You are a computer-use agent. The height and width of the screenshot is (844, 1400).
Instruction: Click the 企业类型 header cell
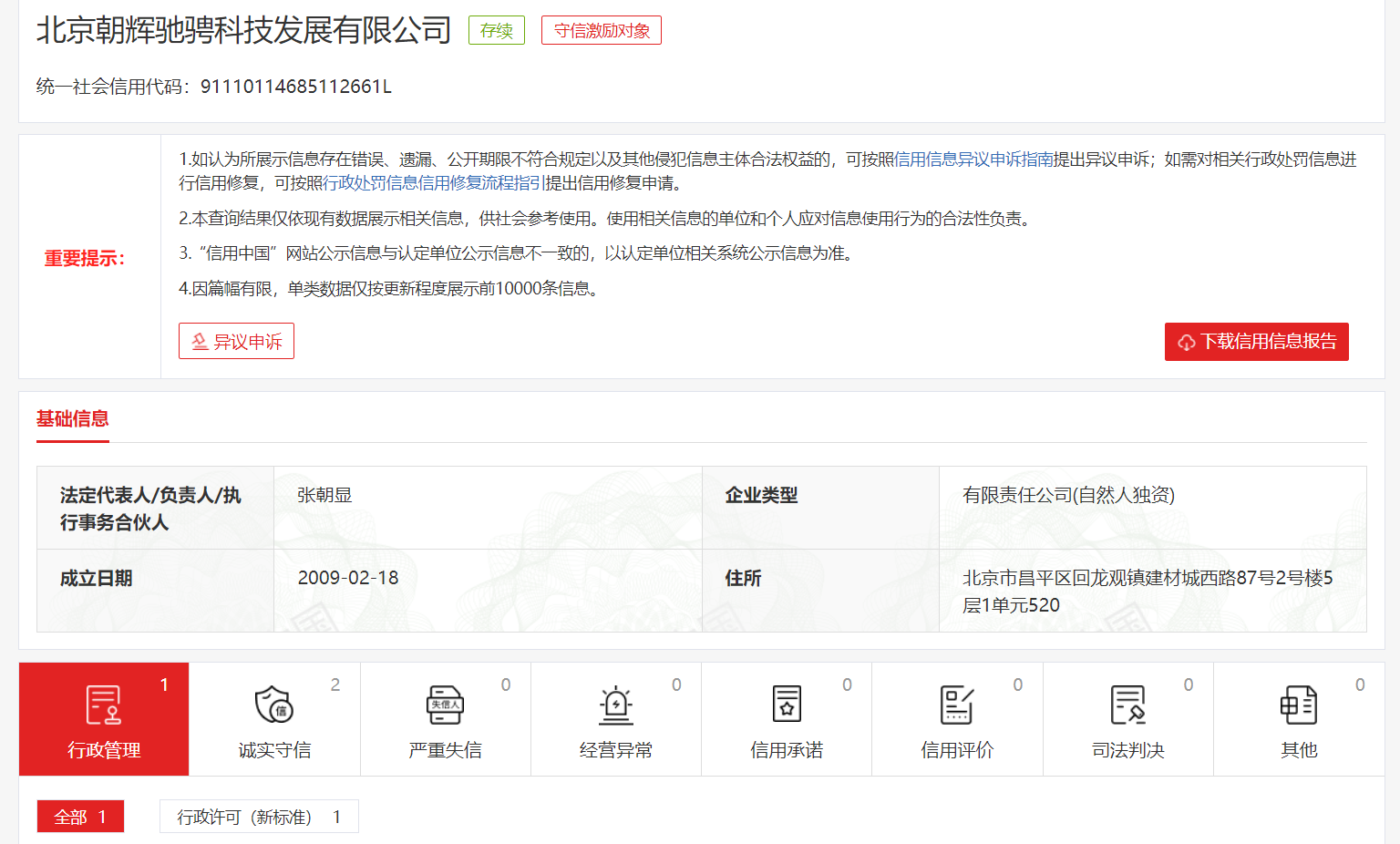click(x=820, y=508)
